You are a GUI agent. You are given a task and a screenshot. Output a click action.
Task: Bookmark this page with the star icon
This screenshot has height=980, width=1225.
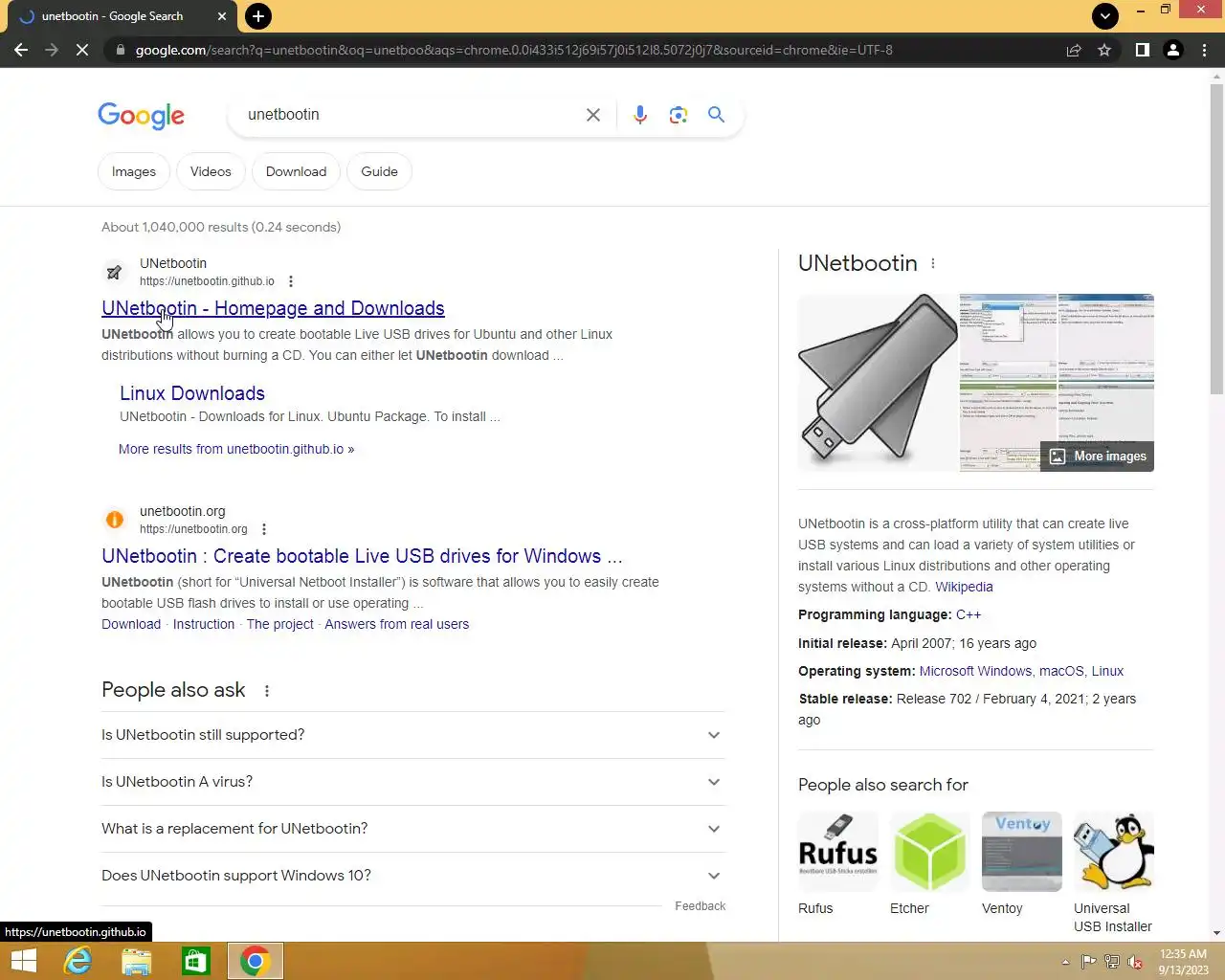[1104, 50]
